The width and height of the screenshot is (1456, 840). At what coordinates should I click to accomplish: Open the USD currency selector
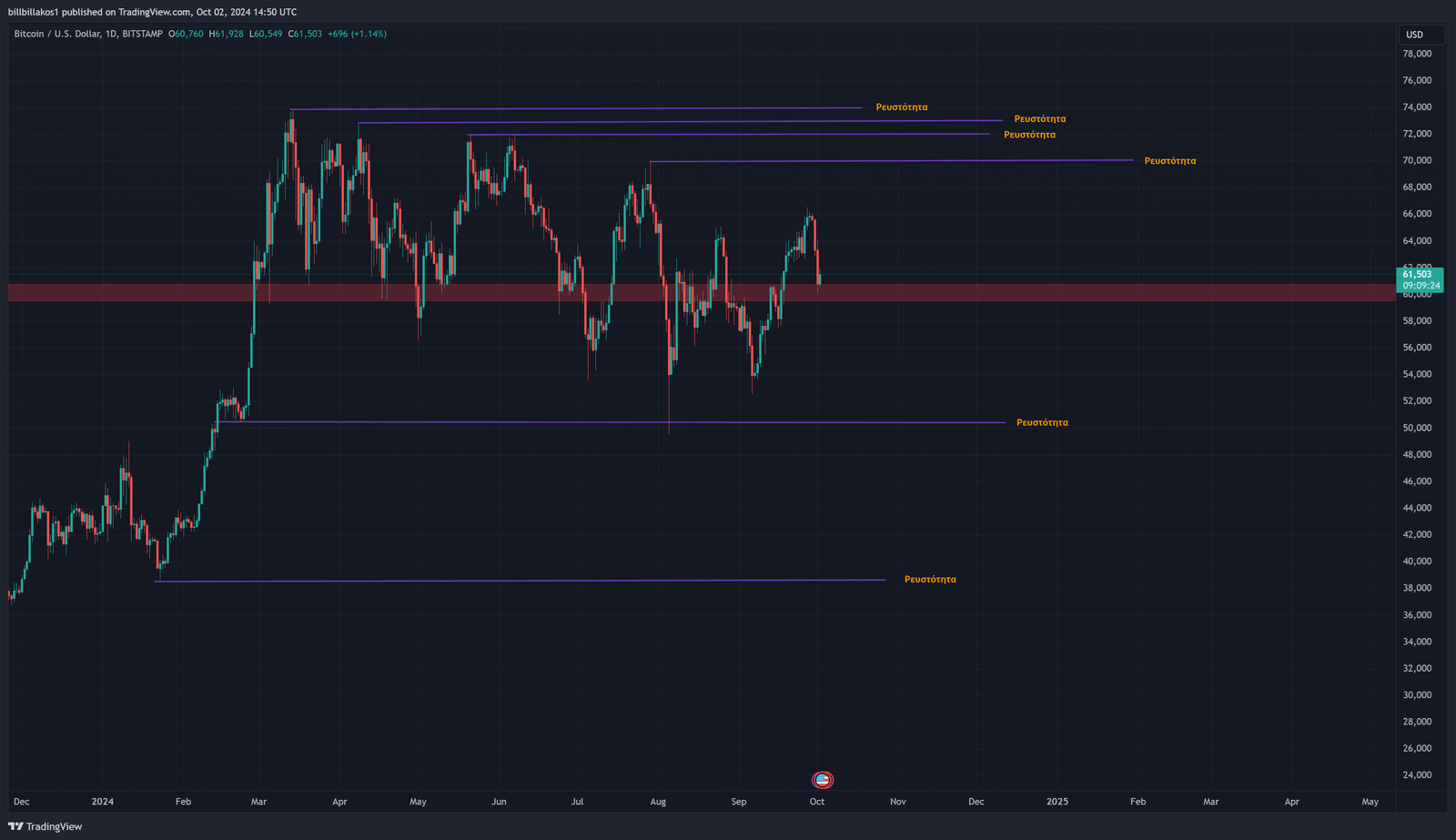coord(1421,35)
